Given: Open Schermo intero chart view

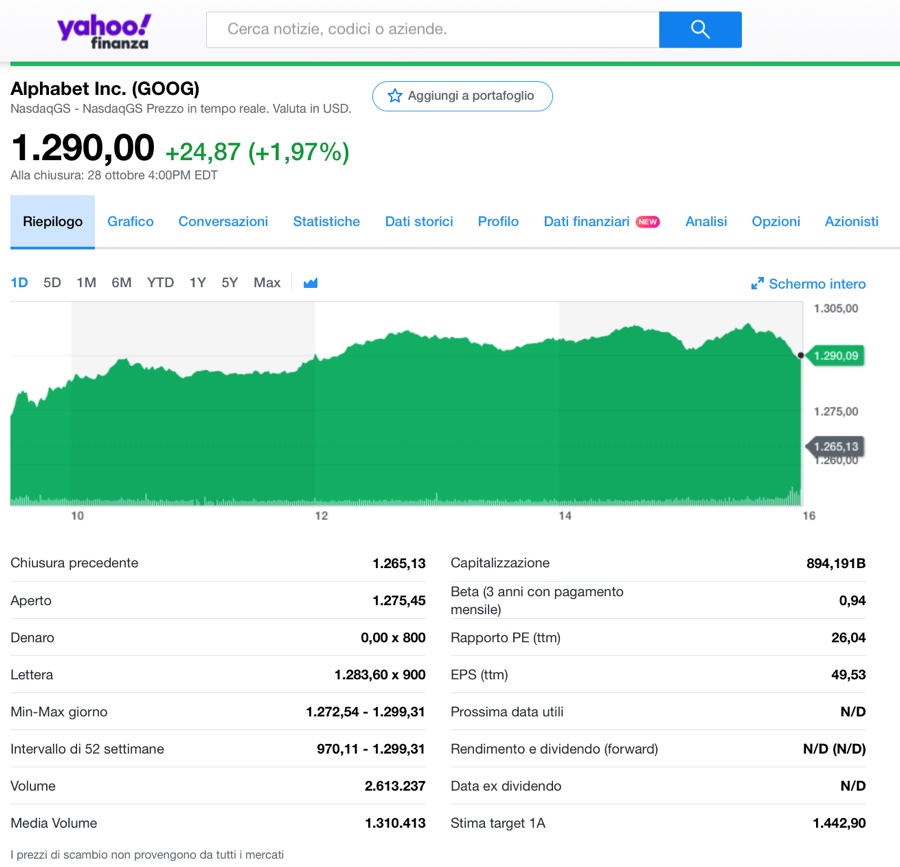Looking at the screenshot, I should tap(816, 284).
